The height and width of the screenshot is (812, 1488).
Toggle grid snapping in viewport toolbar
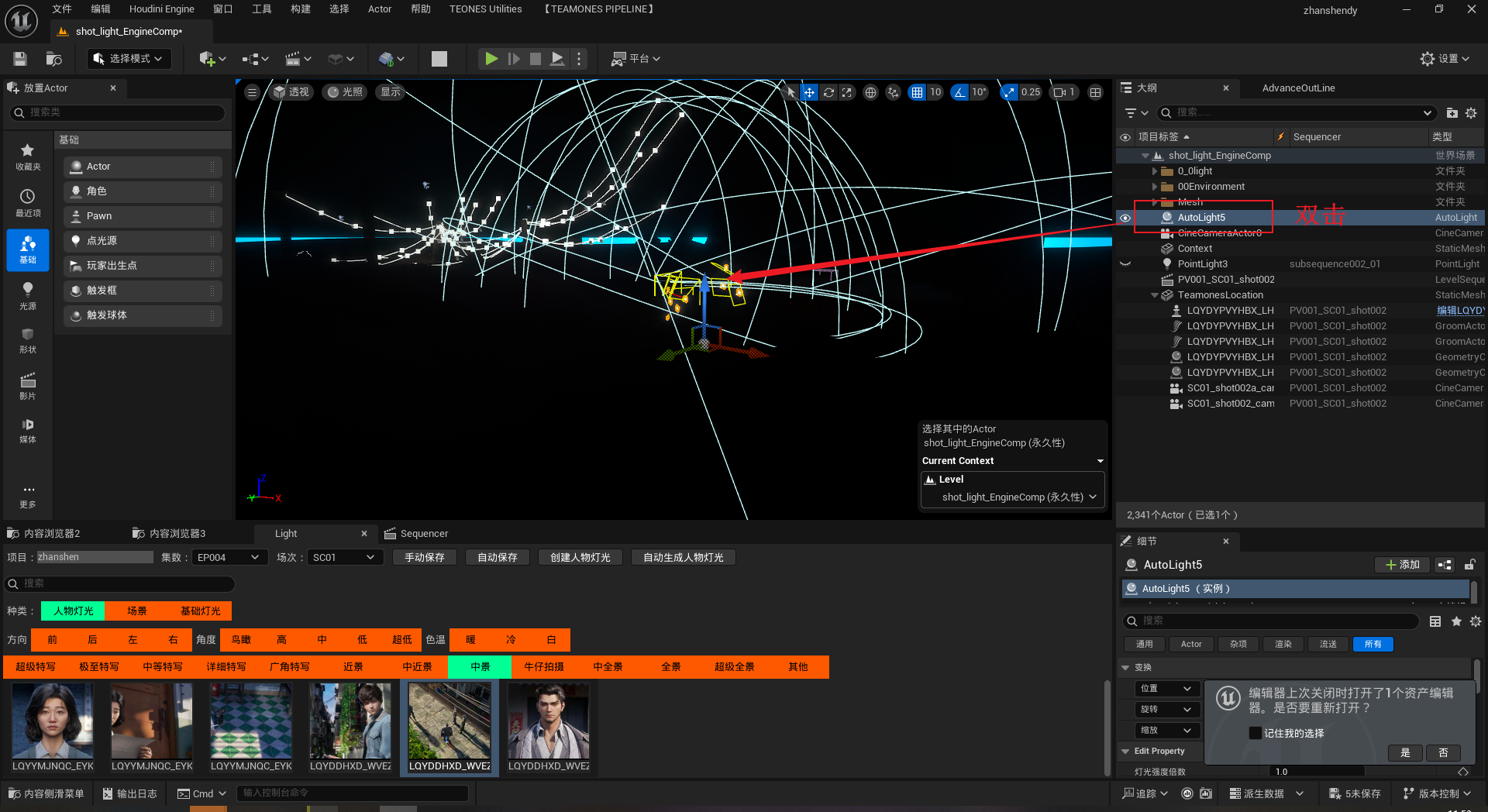pos(917,92)
